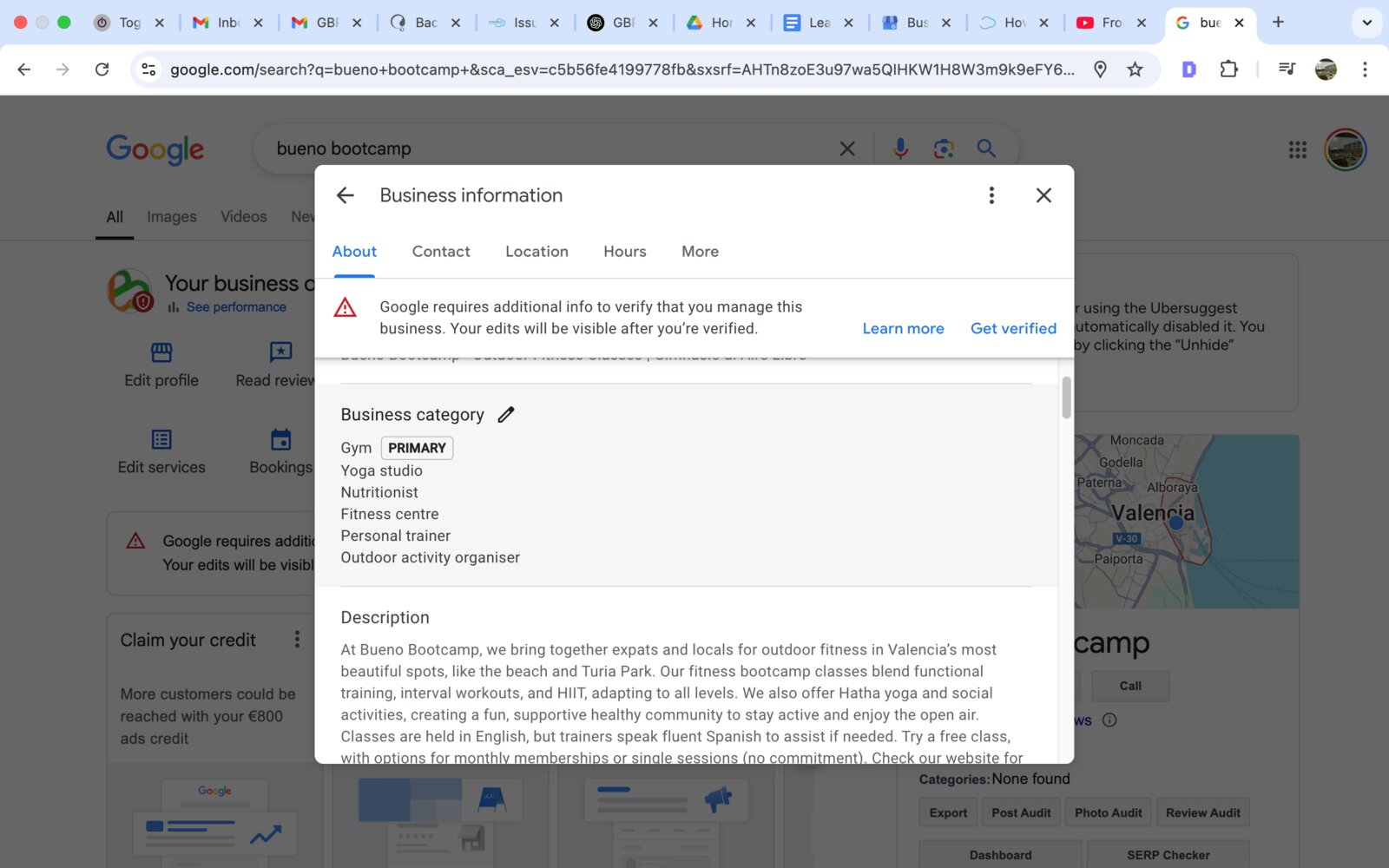
Task: Open the Hours tab
Action: 625,252
